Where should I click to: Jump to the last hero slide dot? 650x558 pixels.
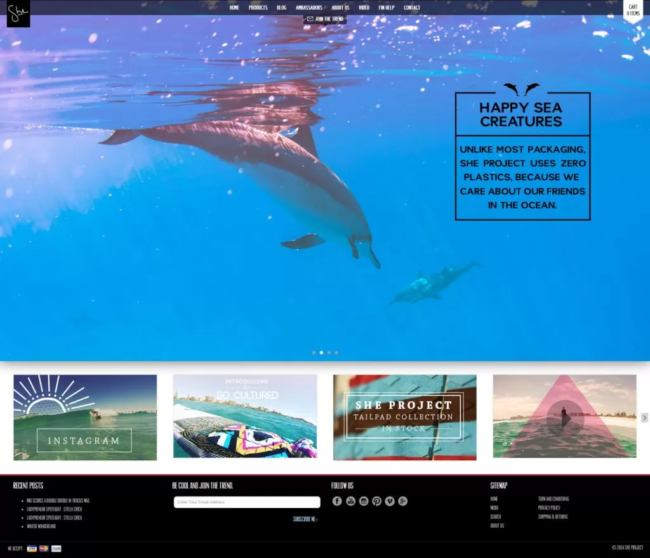tap(336, 352)
